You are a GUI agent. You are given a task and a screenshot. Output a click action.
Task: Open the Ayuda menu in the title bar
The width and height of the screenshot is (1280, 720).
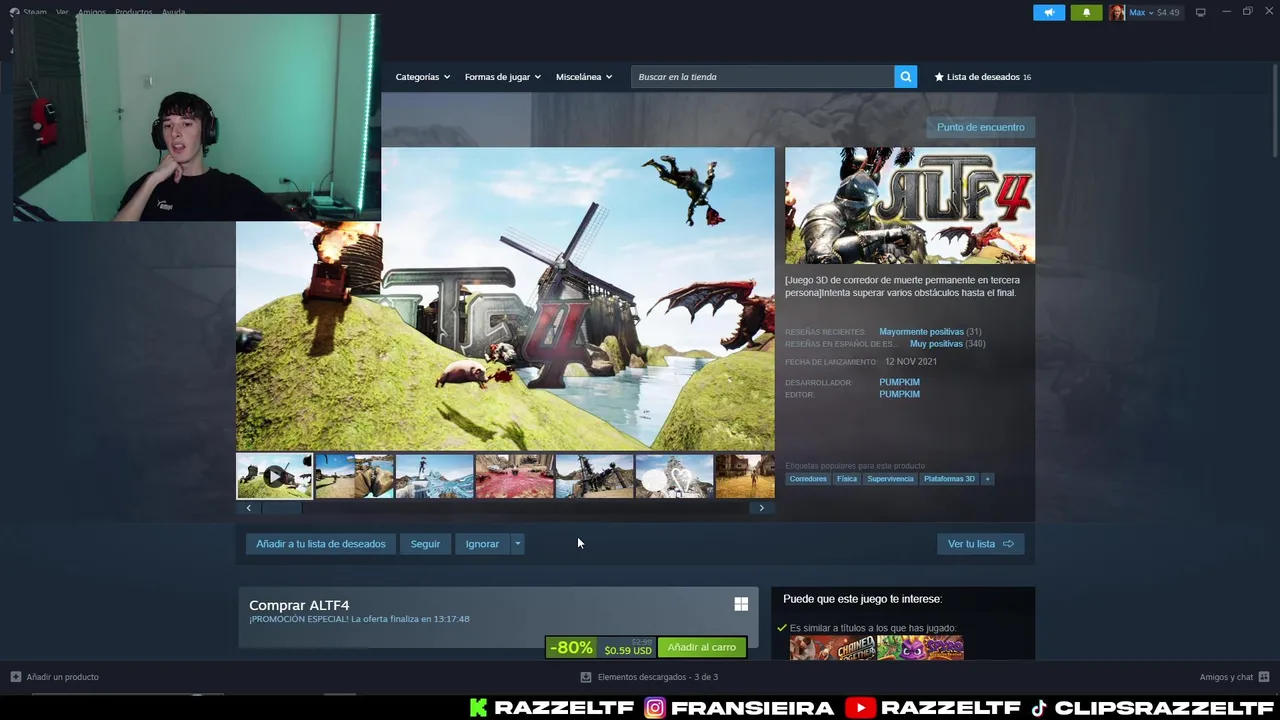tap(173, 12)
